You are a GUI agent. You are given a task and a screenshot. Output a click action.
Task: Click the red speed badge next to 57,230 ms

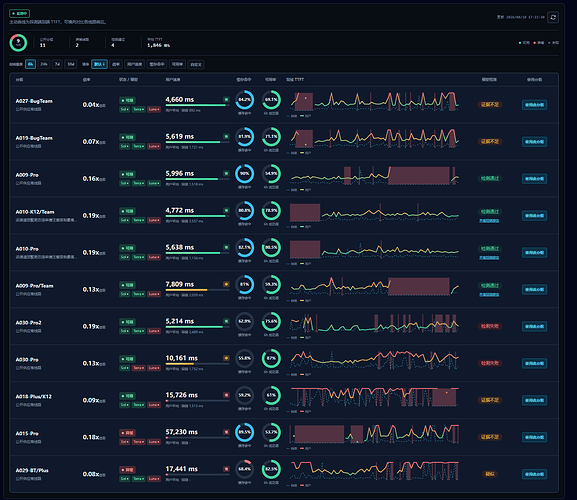[226, 432]
